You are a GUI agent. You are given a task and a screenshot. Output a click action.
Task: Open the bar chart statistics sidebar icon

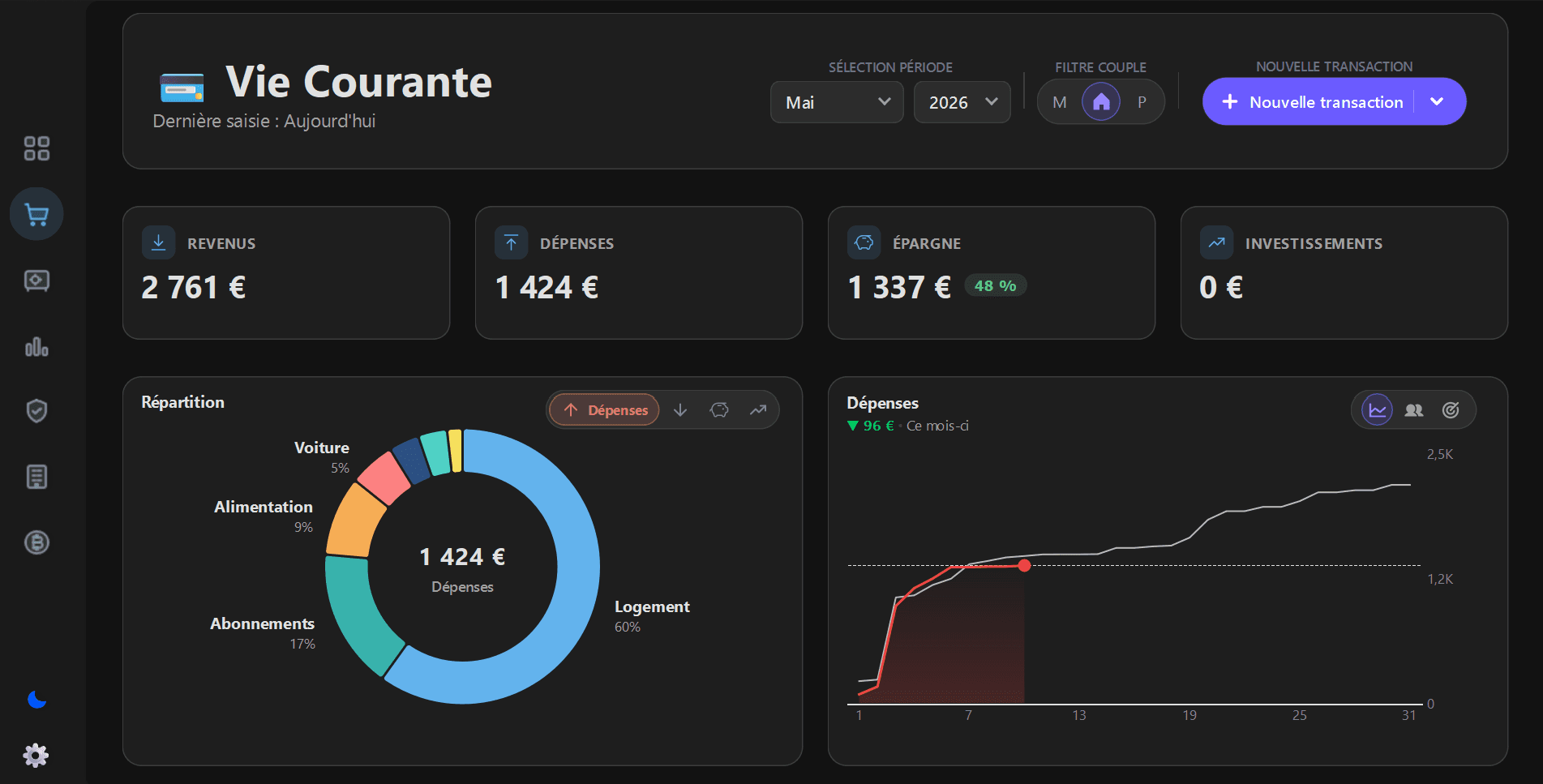(x=36, y=347)
